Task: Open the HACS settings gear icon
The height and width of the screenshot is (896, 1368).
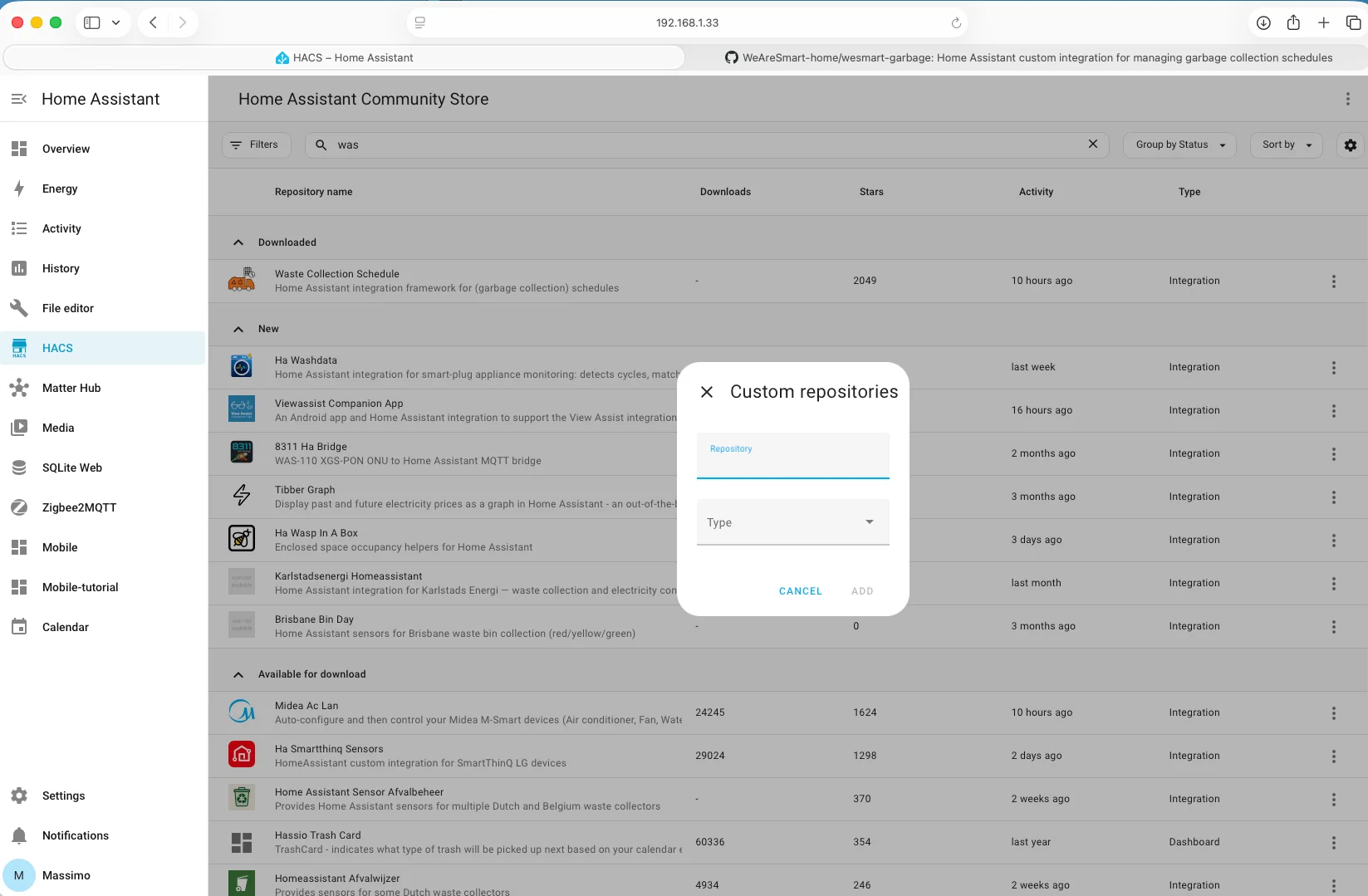Action: click(1351, 145)
